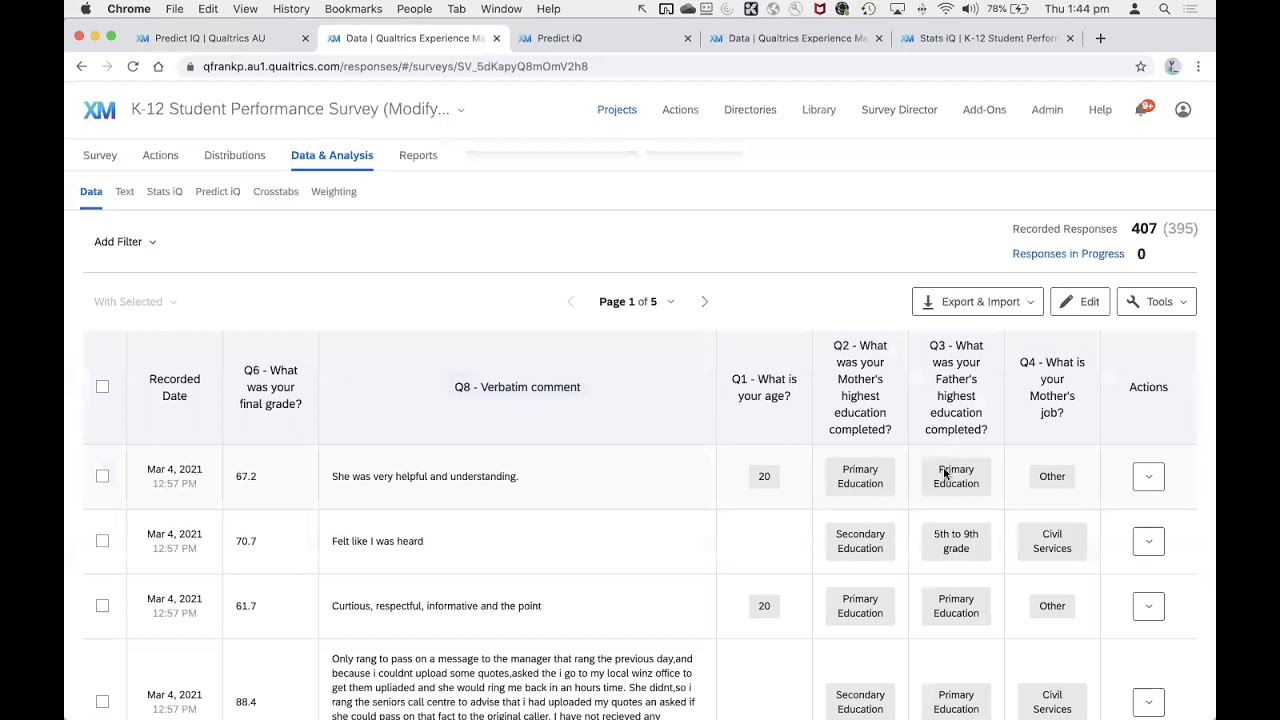This screenshot has width=1280, height=720.
Task: Tick checkbox for the 70.7 grade row
Action: point(102,541)
